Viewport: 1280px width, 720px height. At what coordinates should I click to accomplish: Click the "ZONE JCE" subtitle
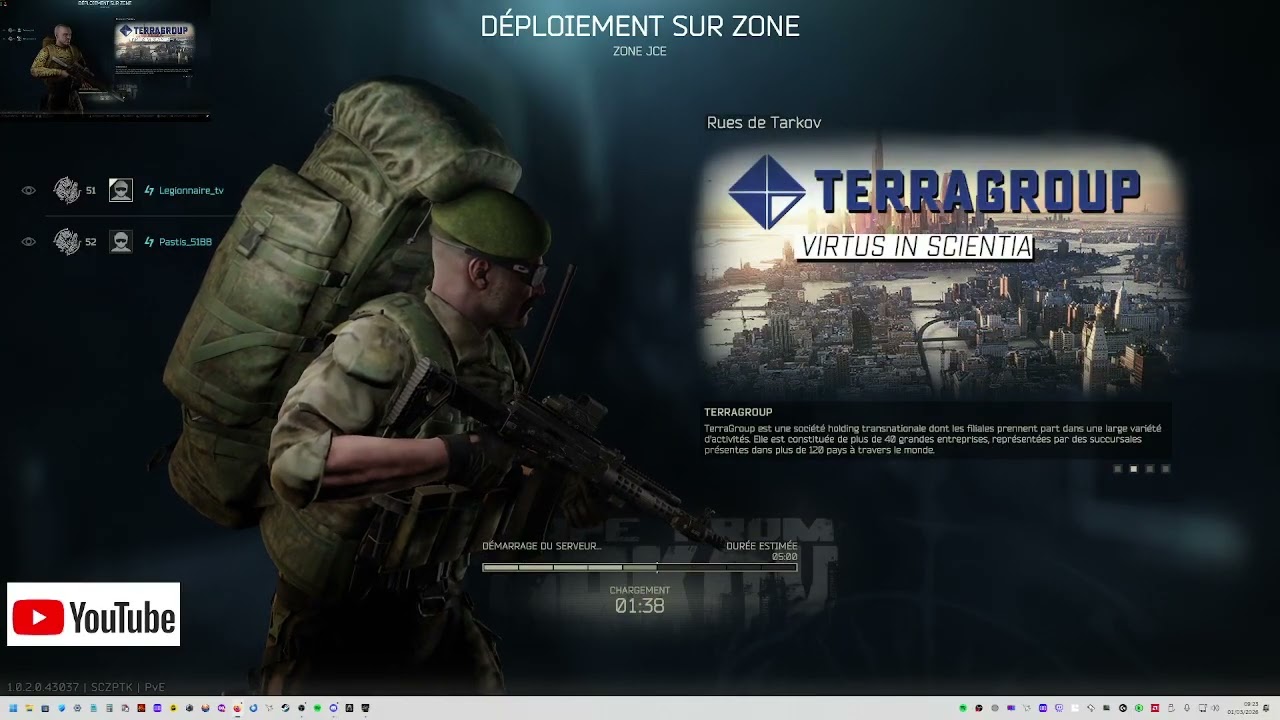(x=640, y=51)
